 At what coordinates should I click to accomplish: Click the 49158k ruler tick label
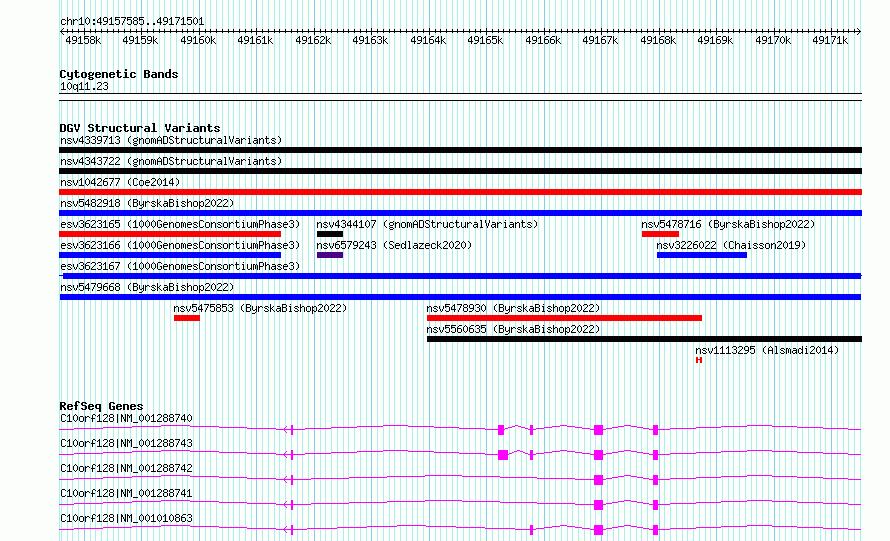[x=83, y=40]
